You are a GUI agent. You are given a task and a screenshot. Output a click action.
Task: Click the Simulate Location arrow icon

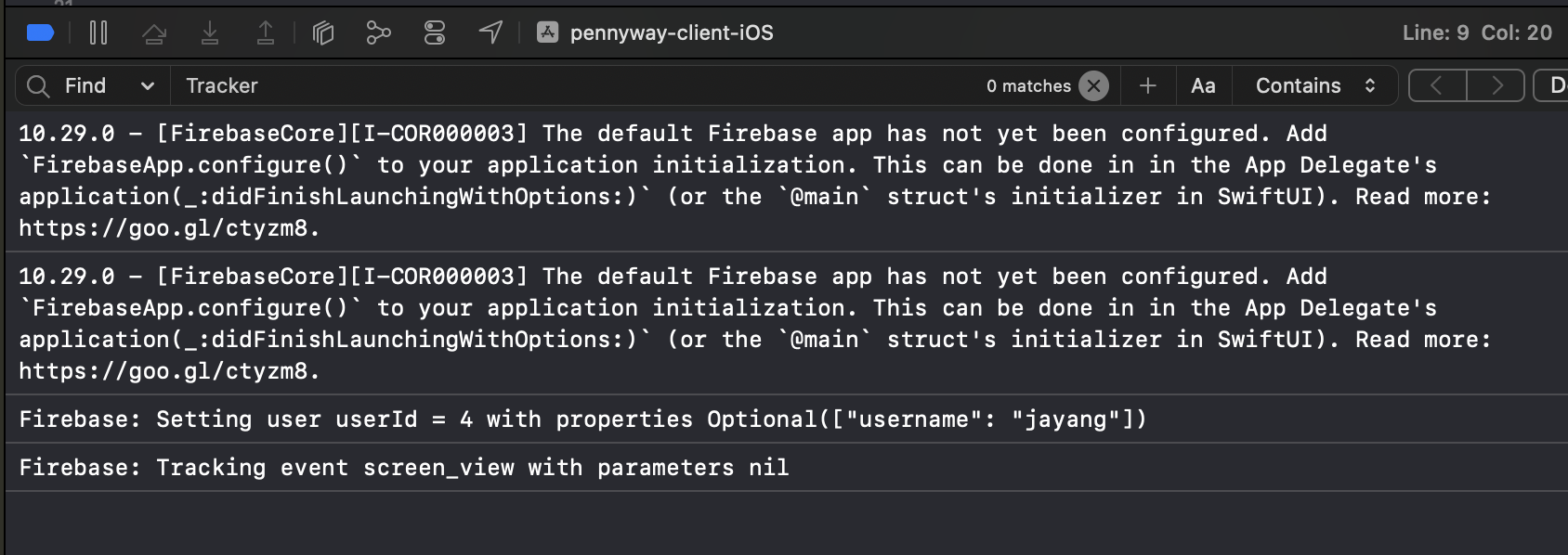[x=490, y=33]
